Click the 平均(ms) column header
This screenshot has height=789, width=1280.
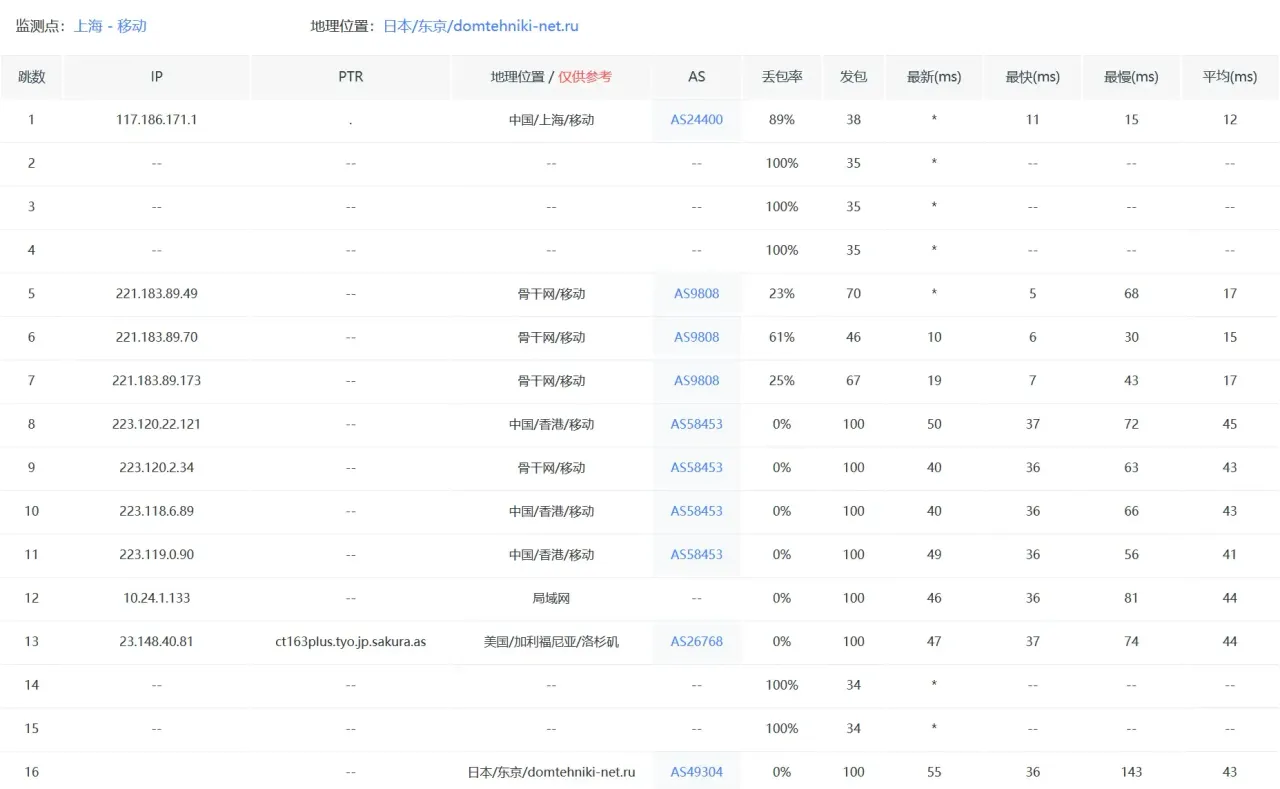(1230, 76)
